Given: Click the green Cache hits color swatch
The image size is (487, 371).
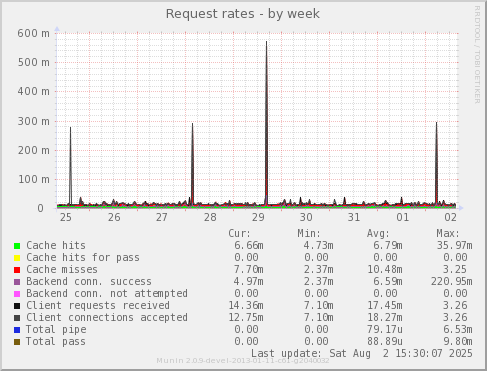Looking at the screenshot, I should click(x=17, y=246).
